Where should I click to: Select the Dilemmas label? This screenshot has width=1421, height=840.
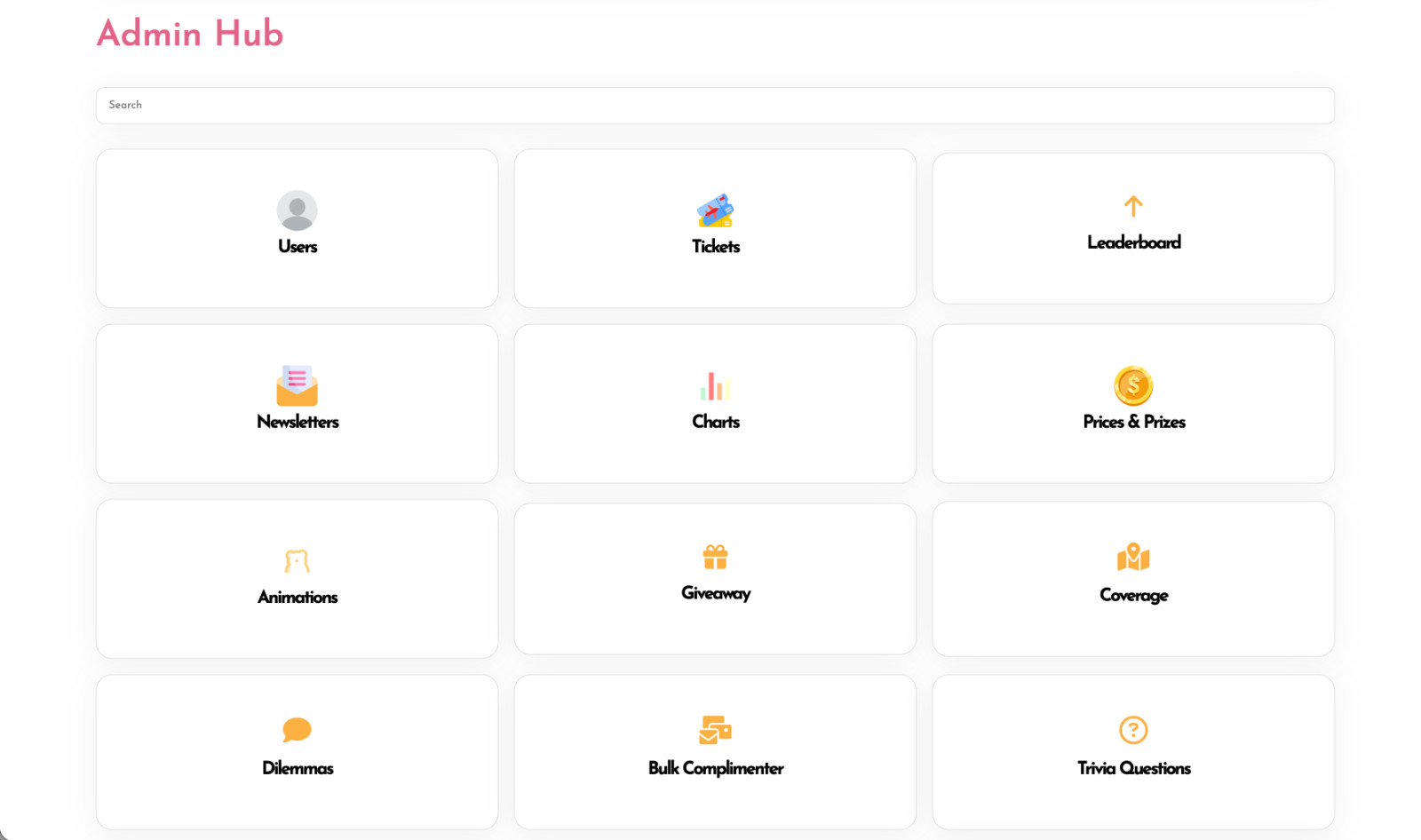(x=298, y=768)
